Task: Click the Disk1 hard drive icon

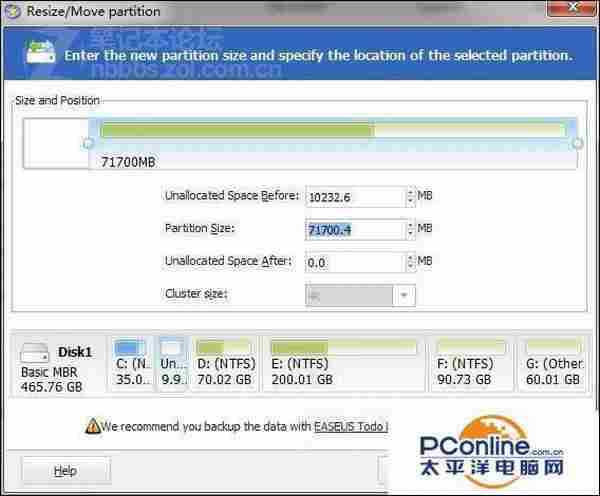Action: coord(36,353)
